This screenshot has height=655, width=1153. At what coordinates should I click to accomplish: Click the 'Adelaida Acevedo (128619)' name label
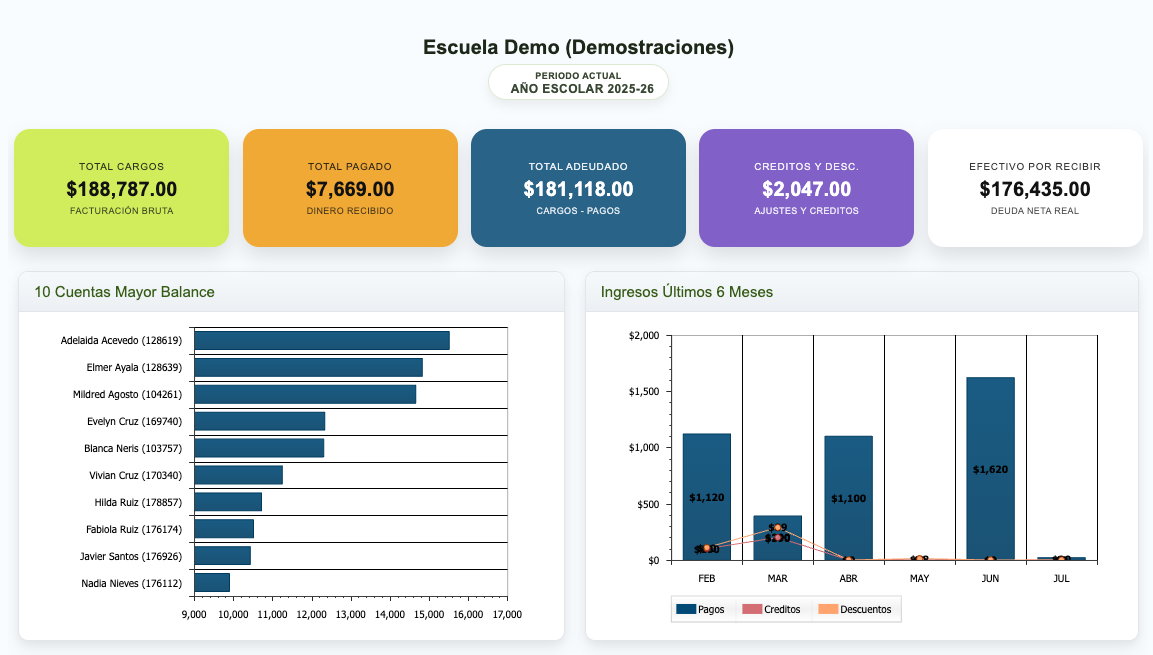pos(121,340)
